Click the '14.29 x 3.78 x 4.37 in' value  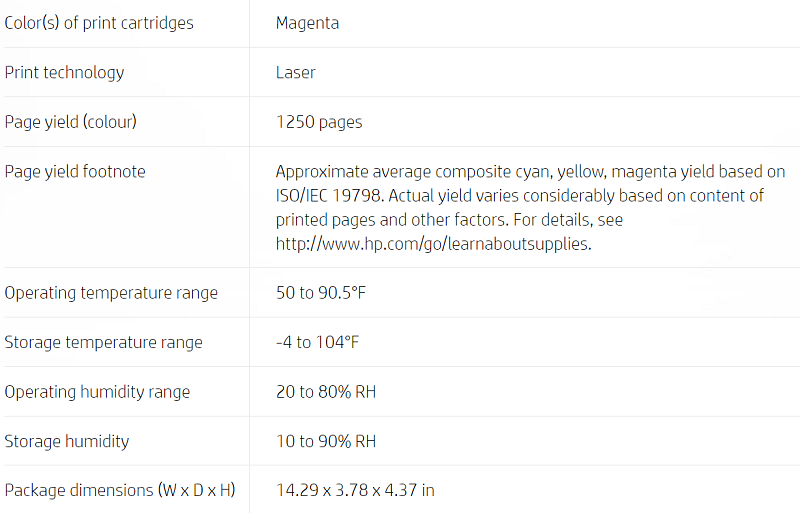tap(355, 491)
